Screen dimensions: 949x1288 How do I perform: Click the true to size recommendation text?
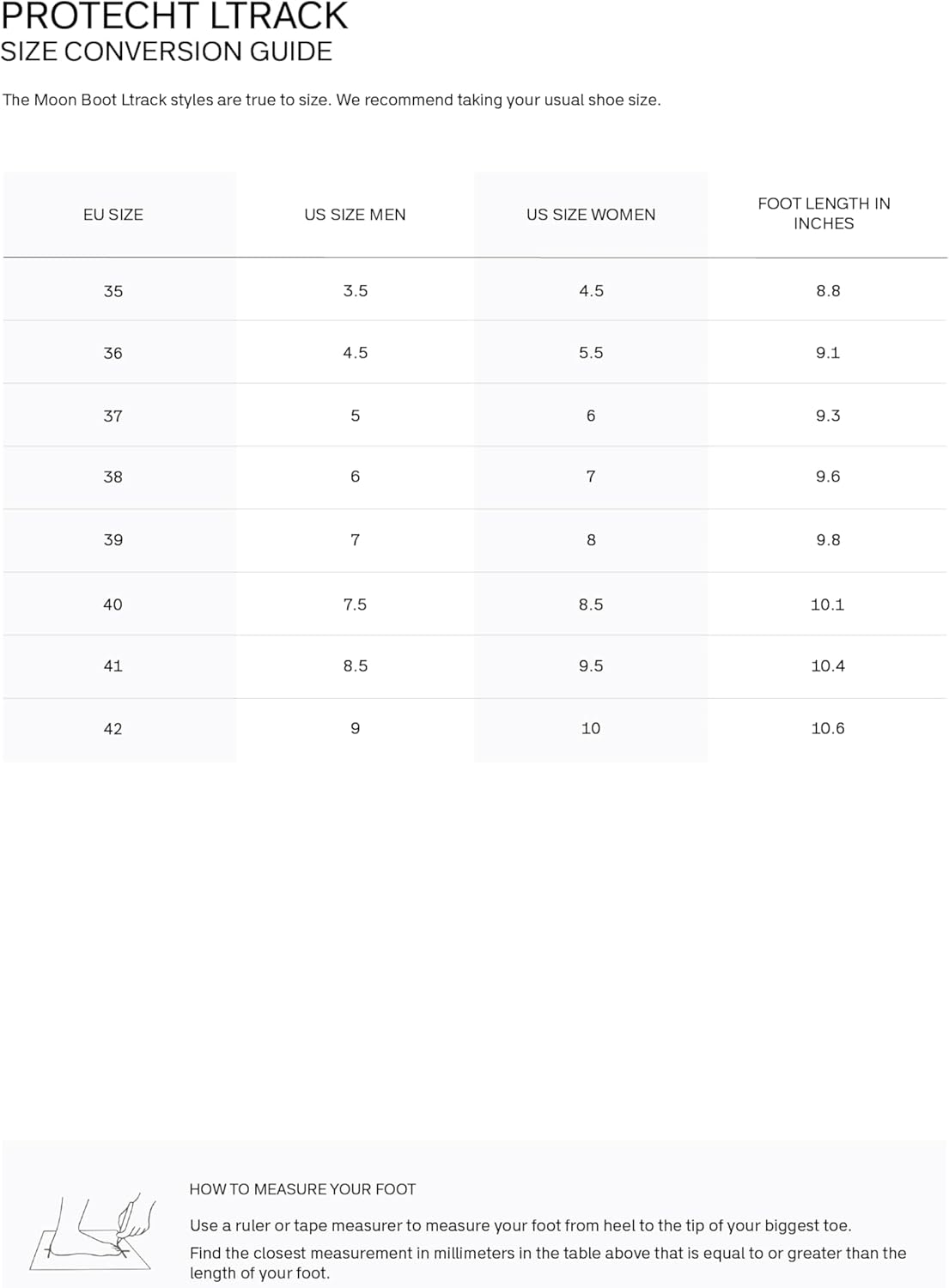coord(332,100)
